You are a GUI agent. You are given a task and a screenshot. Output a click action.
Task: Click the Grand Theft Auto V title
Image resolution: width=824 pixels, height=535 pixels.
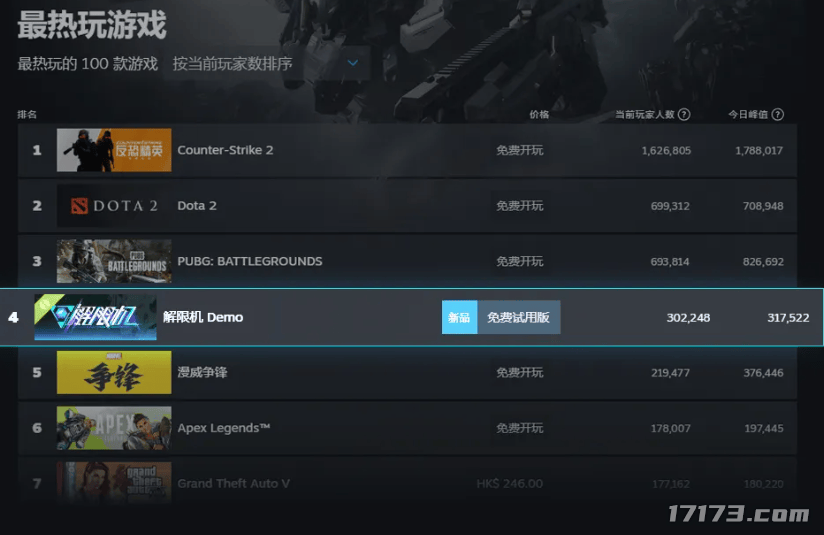(x=233, y=483)
